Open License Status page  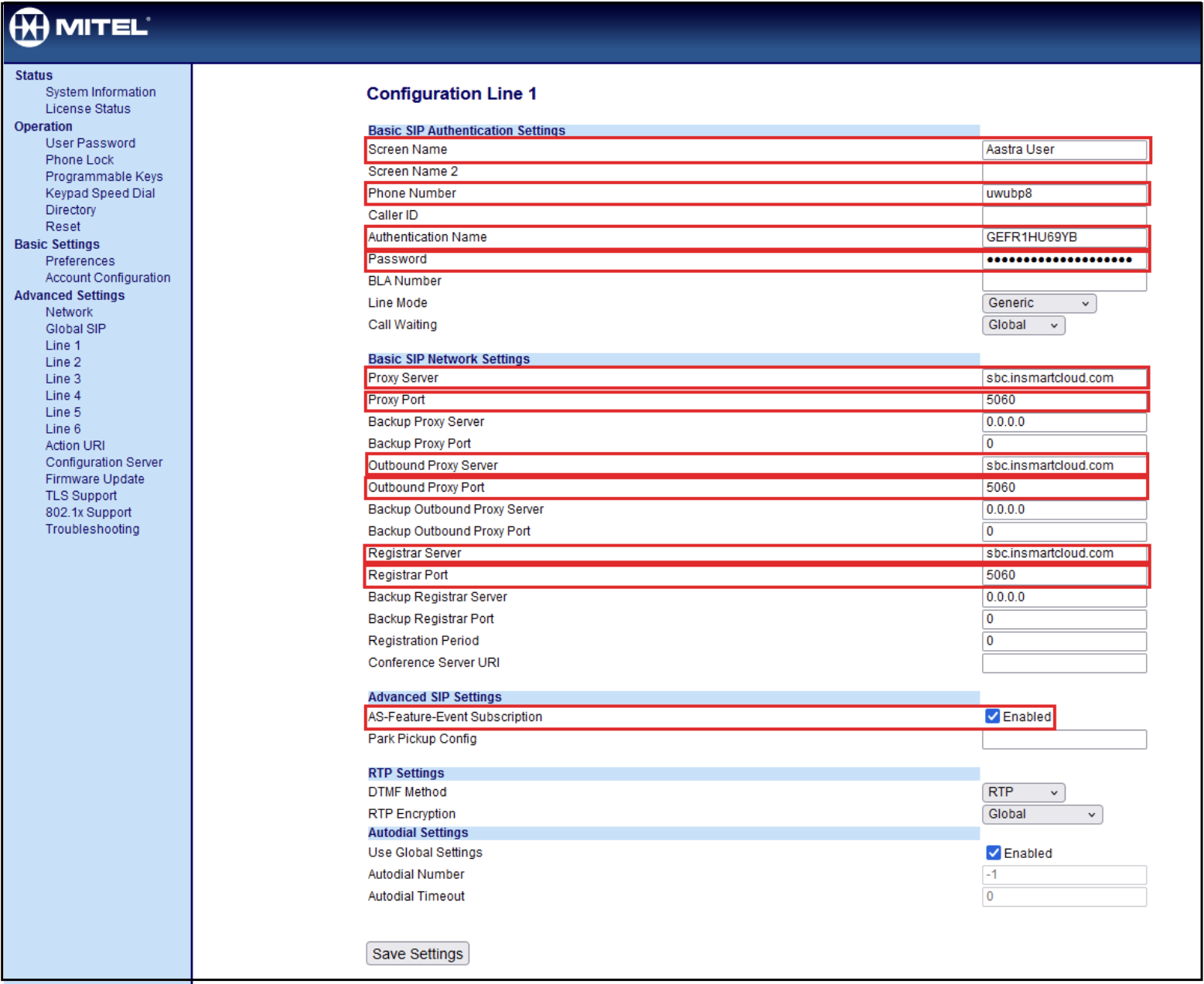[x=87, y=109]
